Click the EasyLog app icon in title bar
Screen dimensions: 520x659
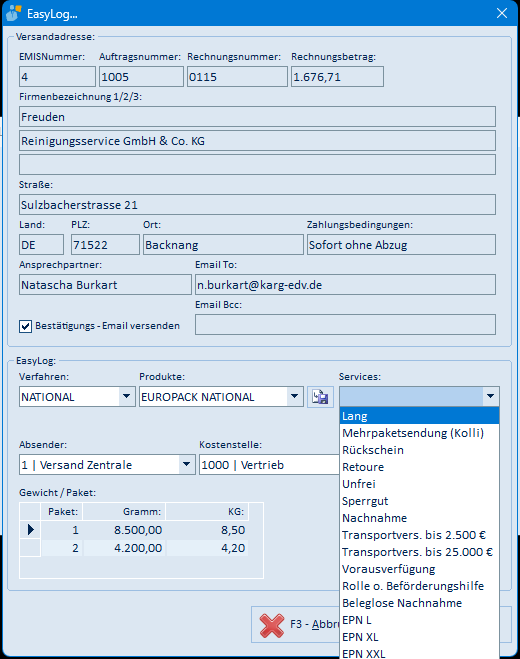tap(13, 13)
